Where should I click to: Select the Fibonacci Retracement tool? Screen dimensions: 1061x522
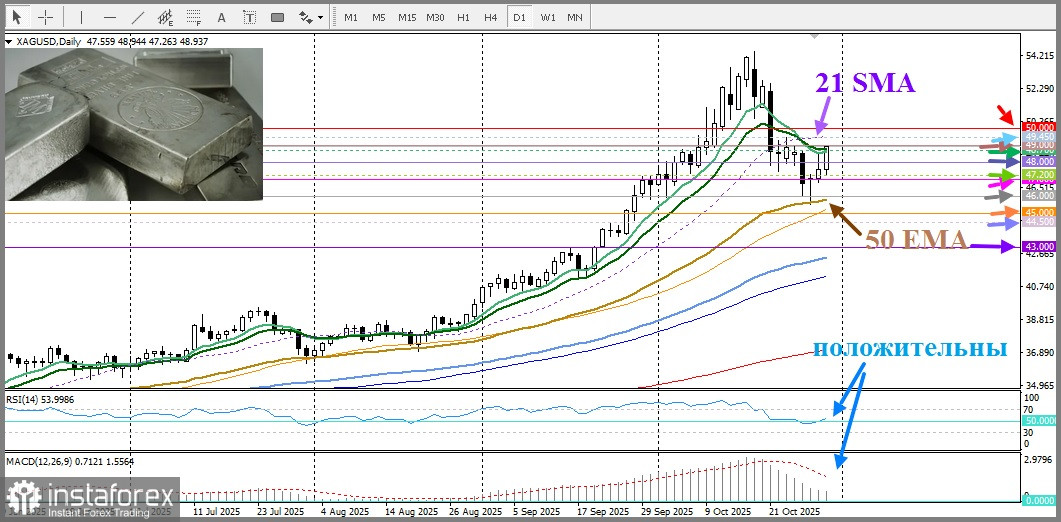click(194, 17)
